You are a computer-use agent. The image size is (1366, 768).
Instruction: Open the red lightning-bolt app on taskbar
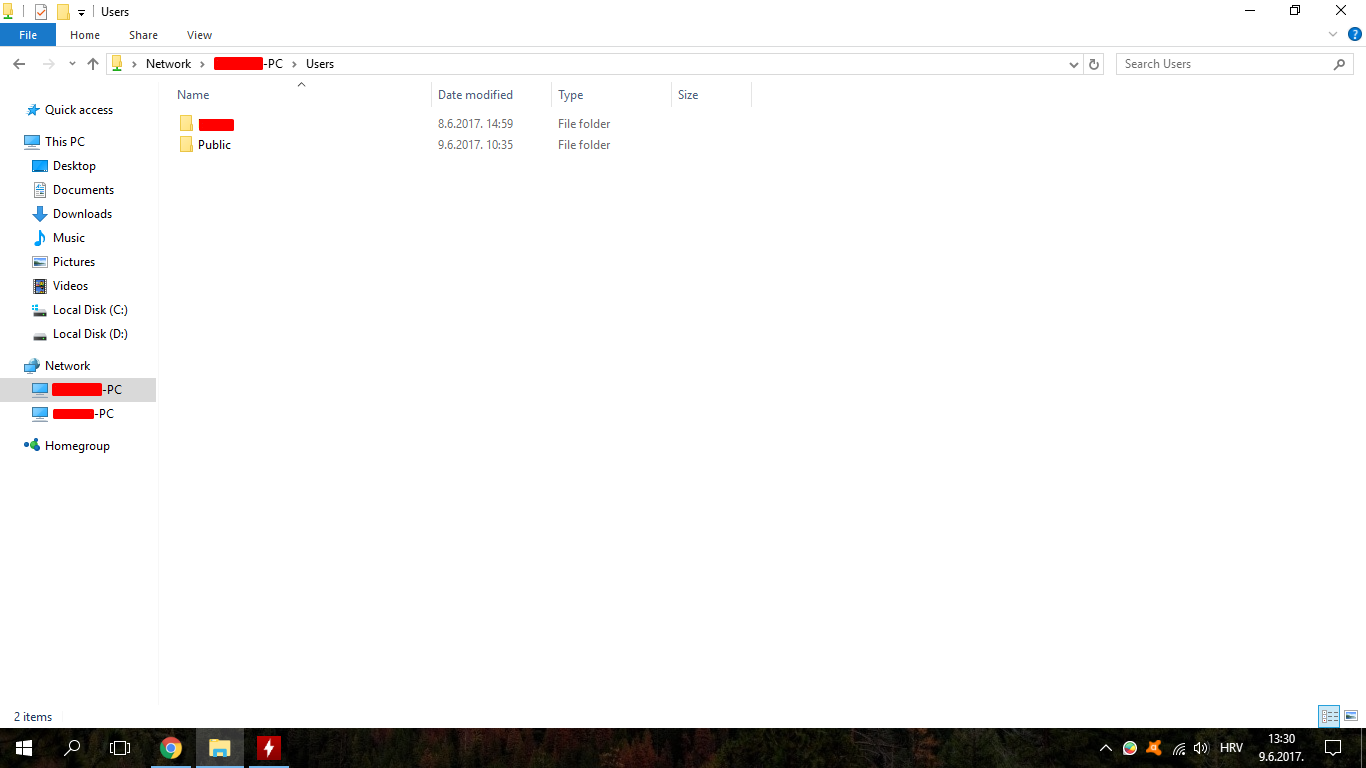pos(269,748)
